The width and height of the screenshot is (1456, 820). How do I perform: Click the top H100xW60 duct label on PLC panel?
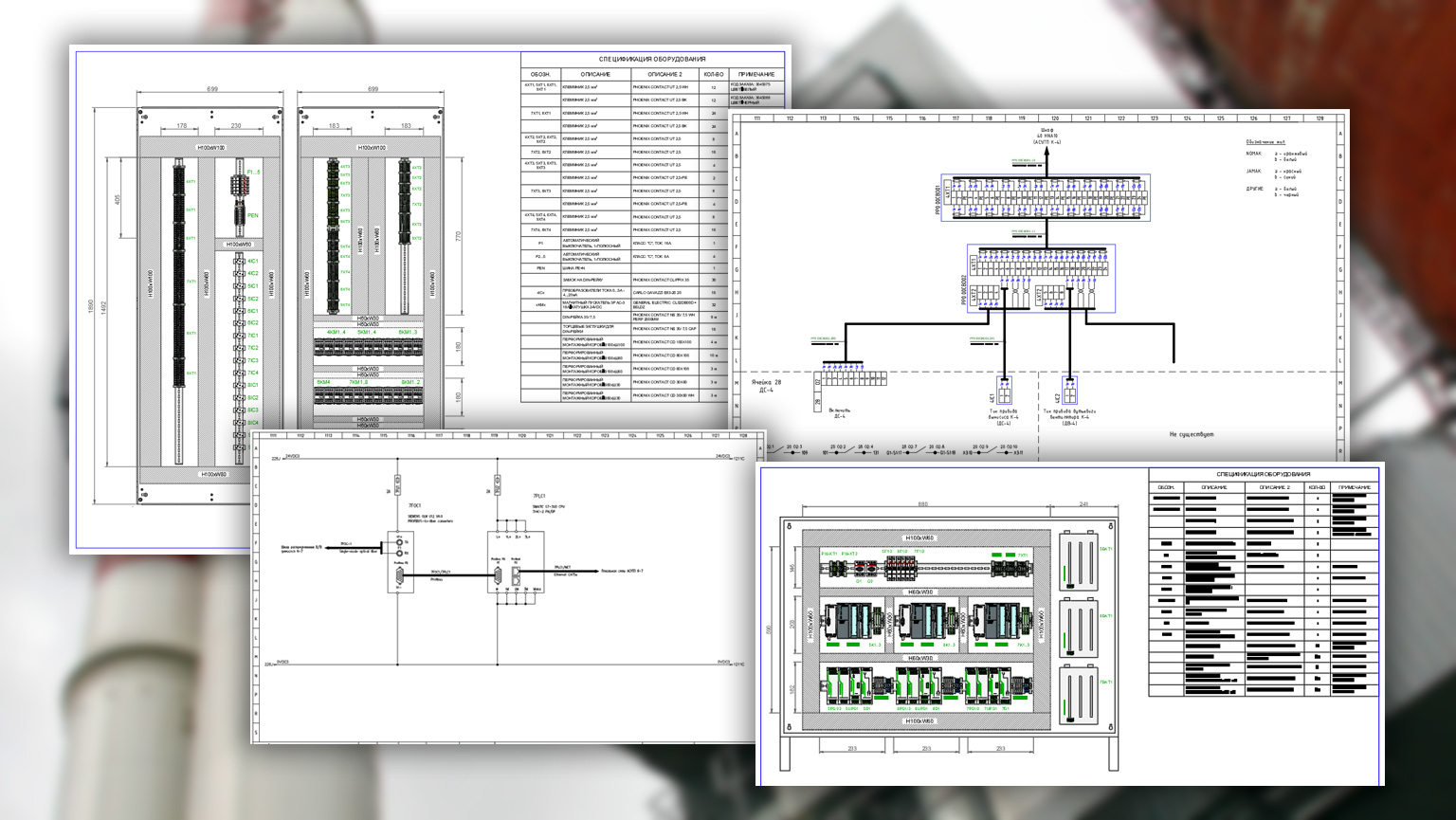pyautogui.click(x=920, y=538)
